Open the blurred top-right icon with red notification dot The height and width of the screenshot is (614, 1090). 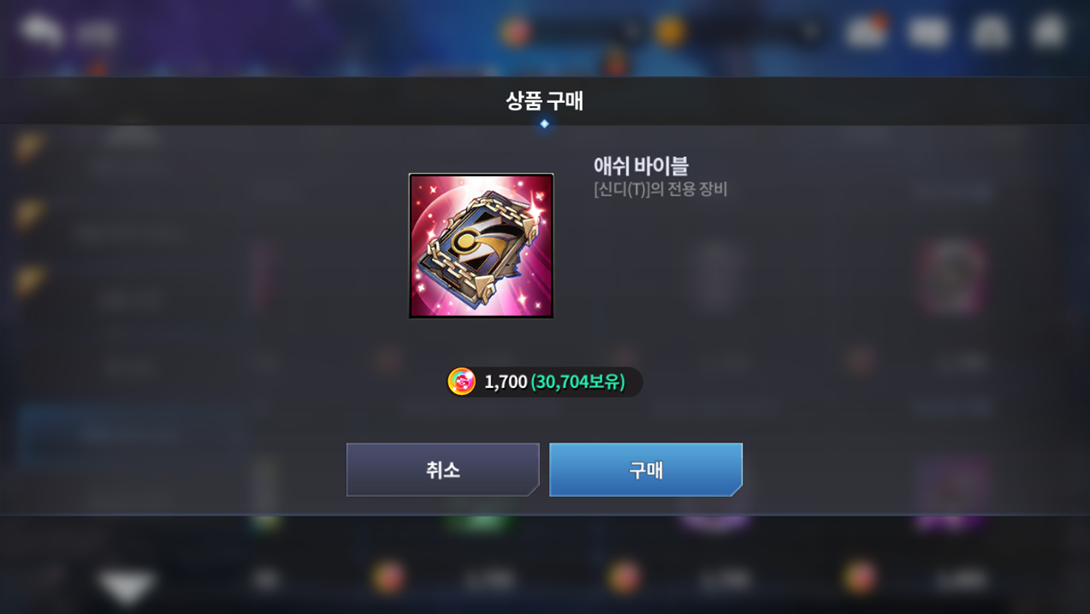coord(866,31)
